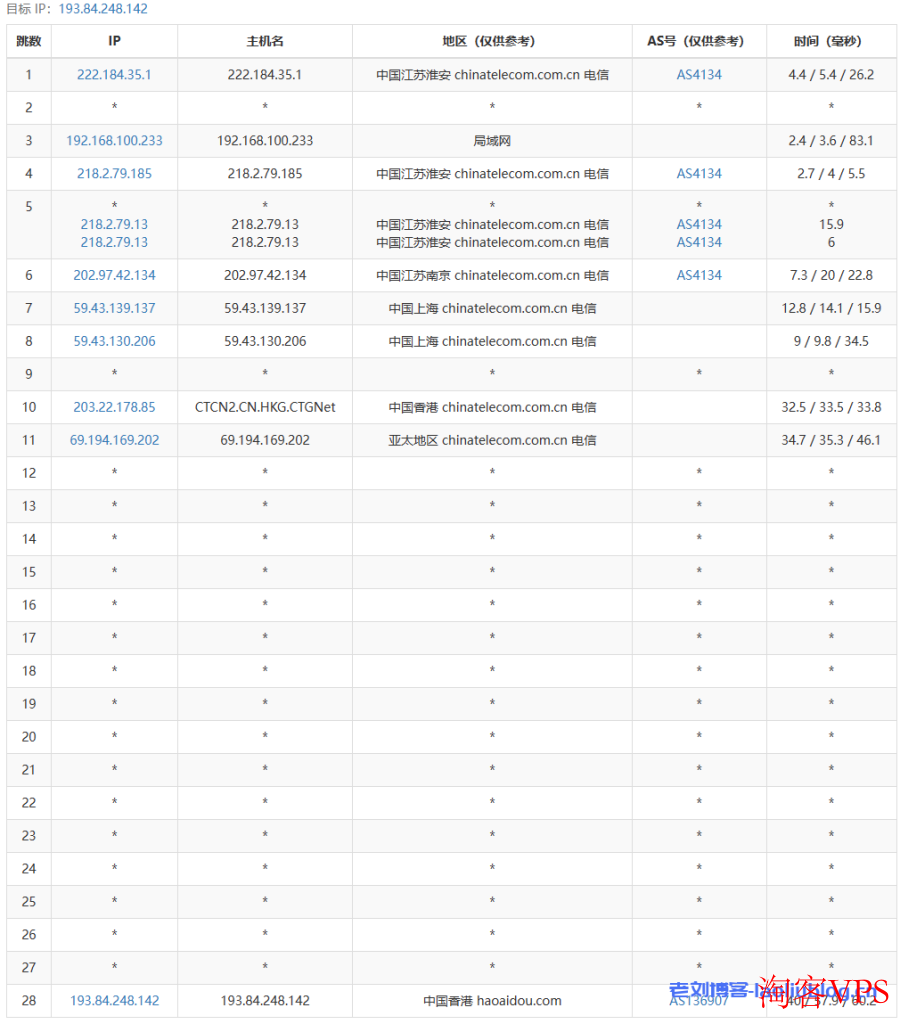Select the 中国江苏淮安 region cell in hop 4
The height and width of the screenshot is (1024, 900).
click(492, 173)
